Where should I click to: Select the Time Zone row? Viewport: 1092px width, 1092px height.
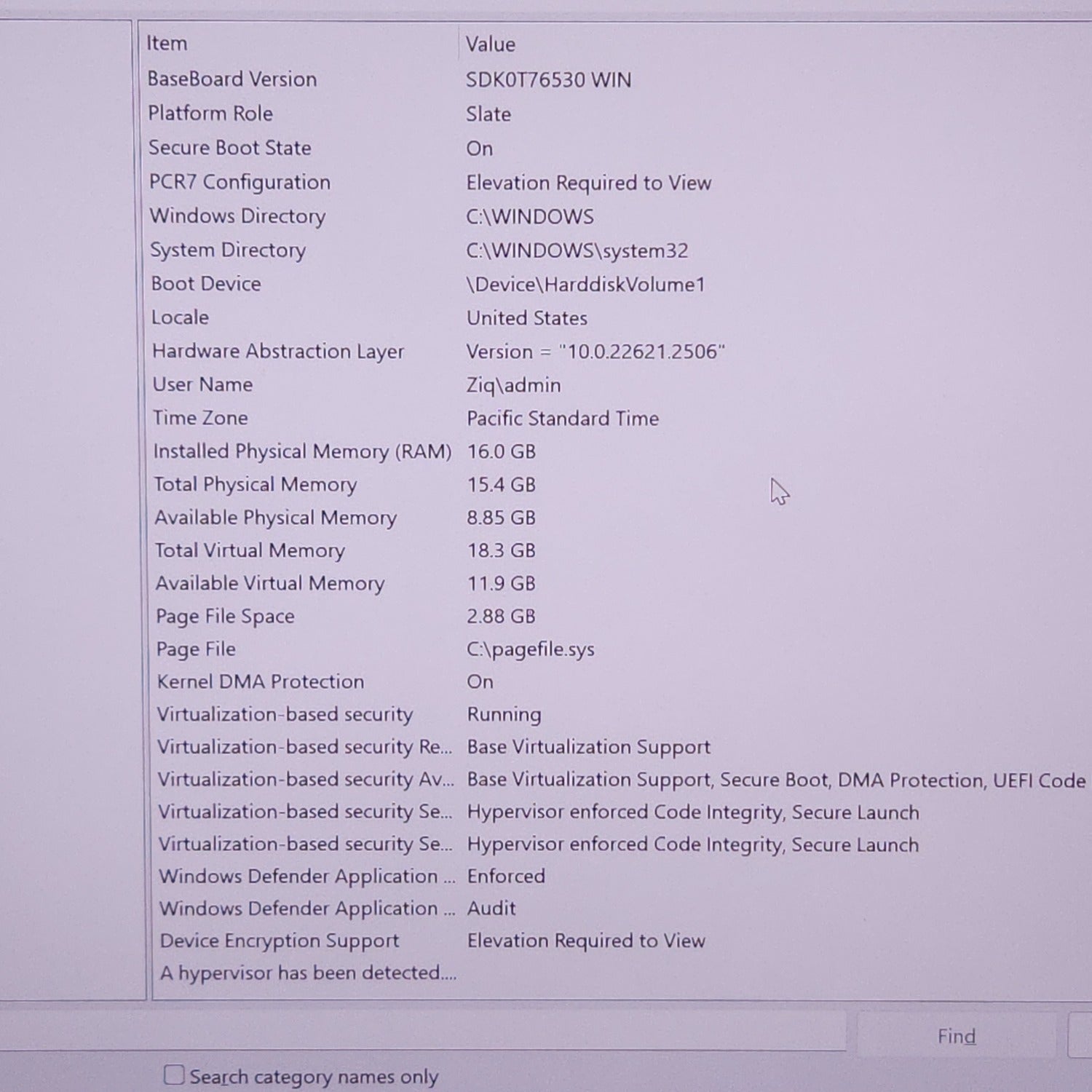point(200,418)
